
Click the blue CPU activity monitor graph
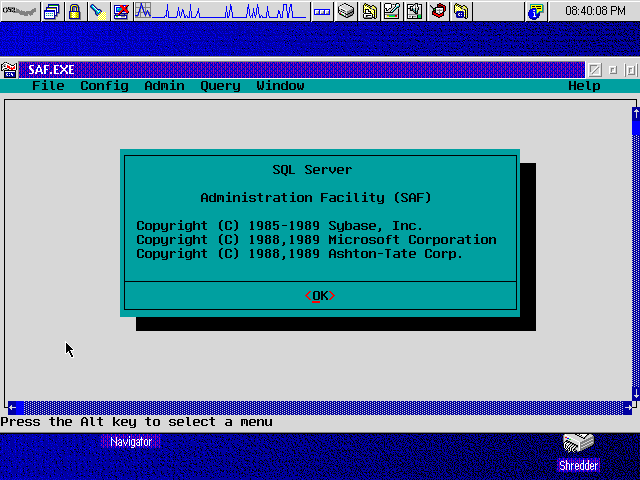(x=229, y=11)
